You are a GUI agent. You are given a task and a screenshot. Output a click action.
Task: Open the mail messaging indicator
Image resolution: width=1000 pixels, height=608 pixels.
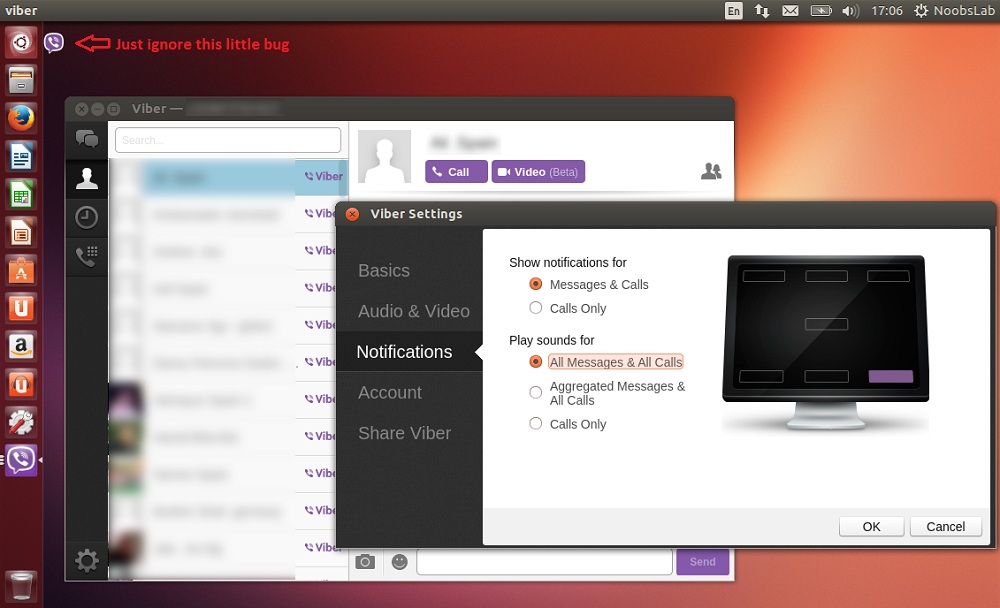point(790,11)
